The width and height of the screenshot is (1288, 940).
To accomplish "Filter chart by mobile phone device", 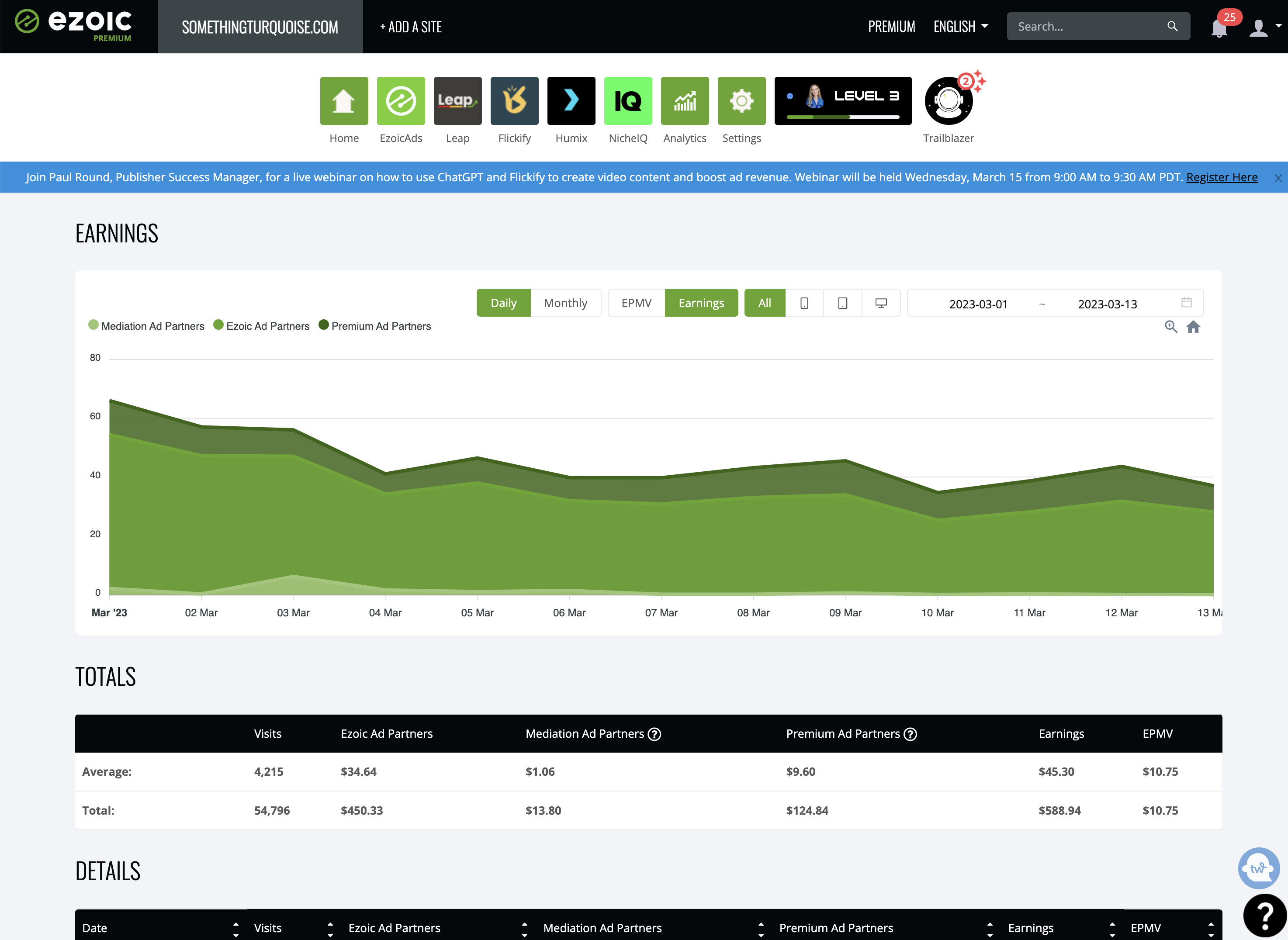I will [x=804, y=303].
